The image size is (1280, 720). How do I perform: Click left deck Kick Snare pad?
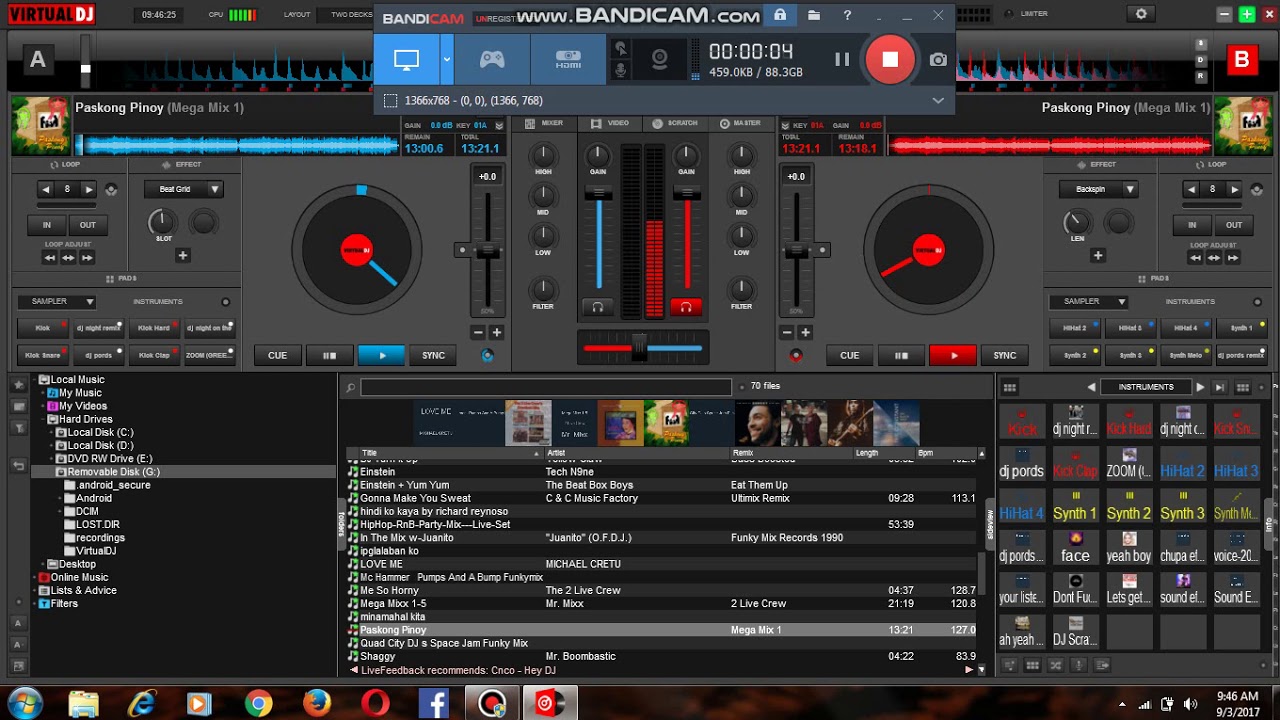(x=43, y=355)
